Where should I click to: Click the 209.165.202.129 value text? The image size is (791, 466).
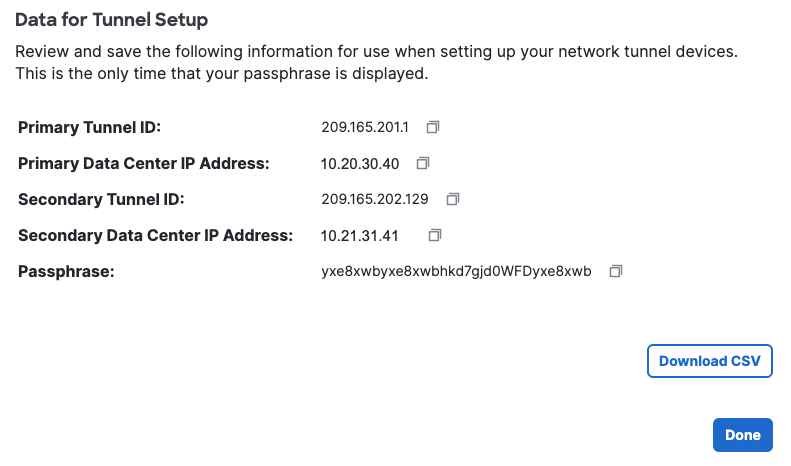coord(375,199)
